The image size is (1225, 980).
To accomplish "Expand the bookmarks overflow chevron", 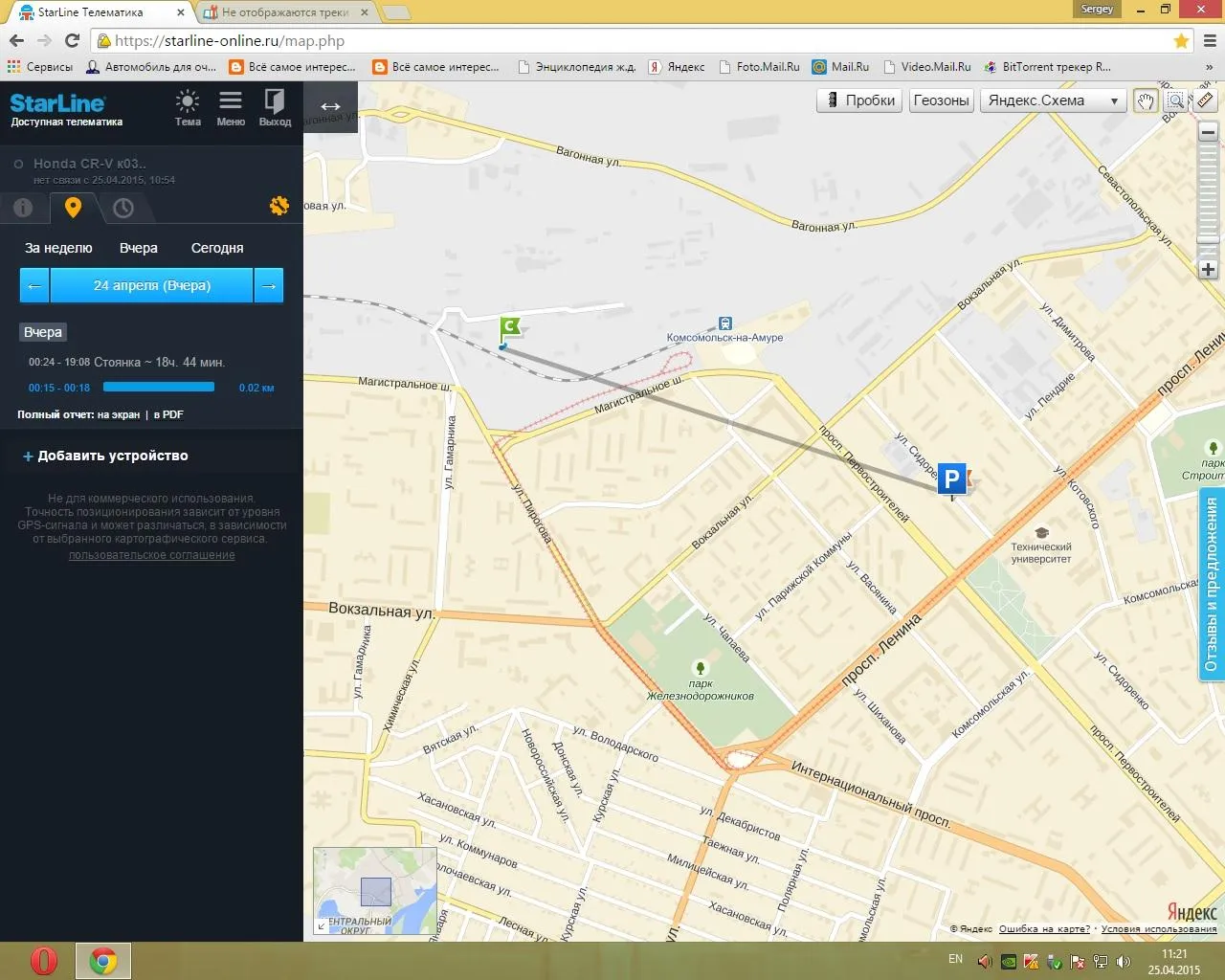I will (x=1209, y=67).
